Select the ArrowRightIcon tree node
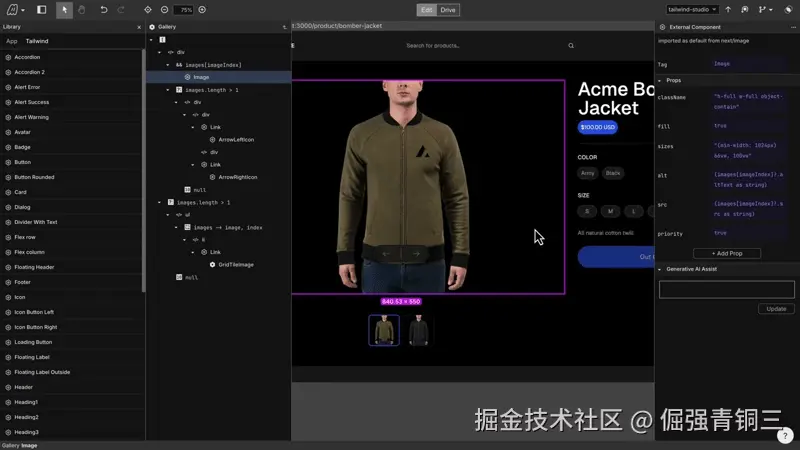 (233, 177)
